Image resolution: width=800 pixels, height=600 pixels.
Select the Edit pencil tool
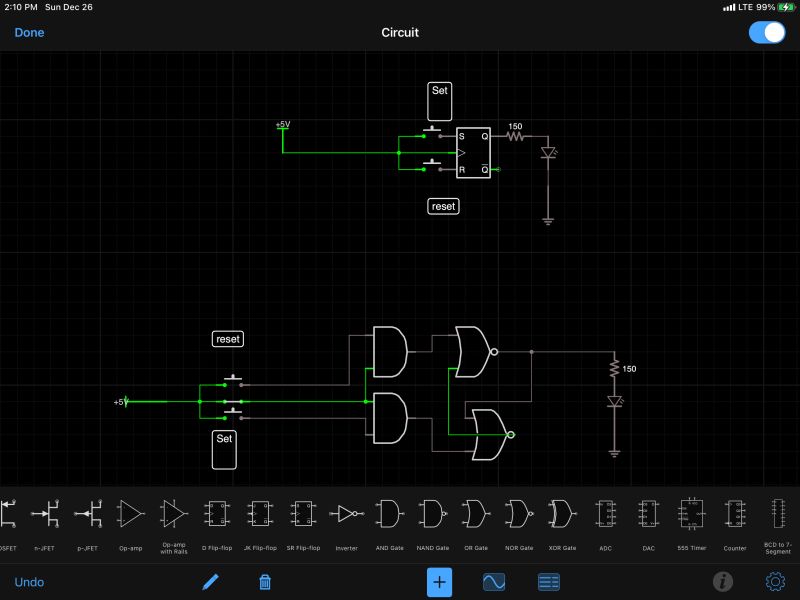point(211,581)
